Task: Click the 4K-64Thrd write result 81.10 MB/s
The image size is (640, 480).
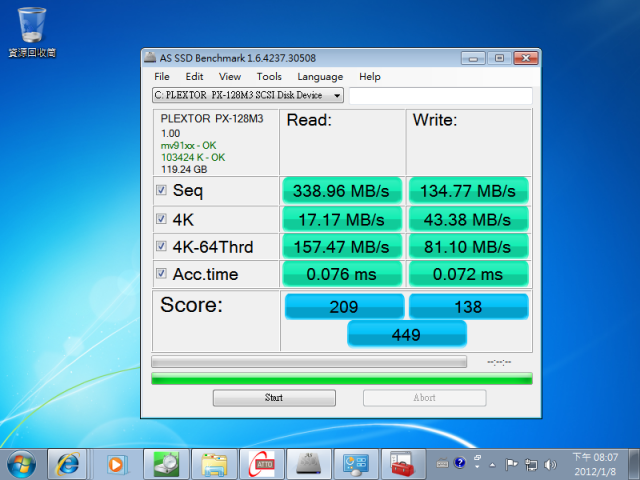Action: (x=468, y=247)
